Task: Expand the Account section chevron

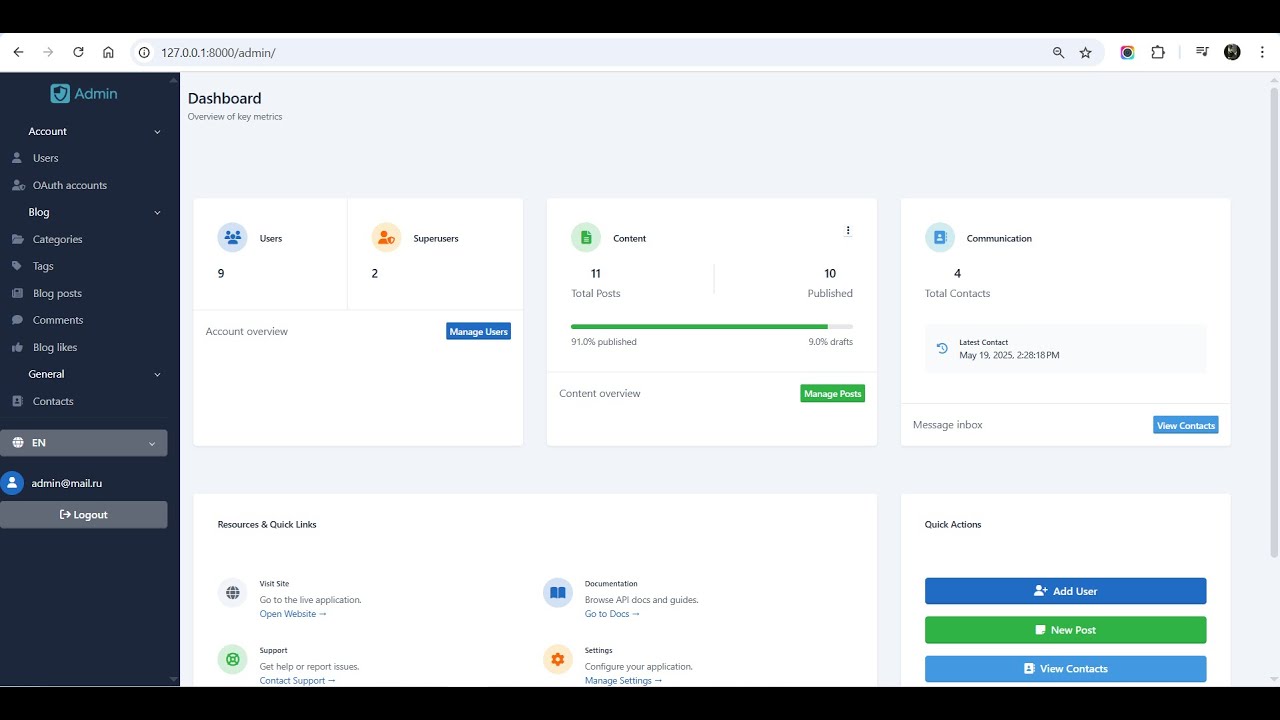Action: pyautogui.click(x=157, y=131)
